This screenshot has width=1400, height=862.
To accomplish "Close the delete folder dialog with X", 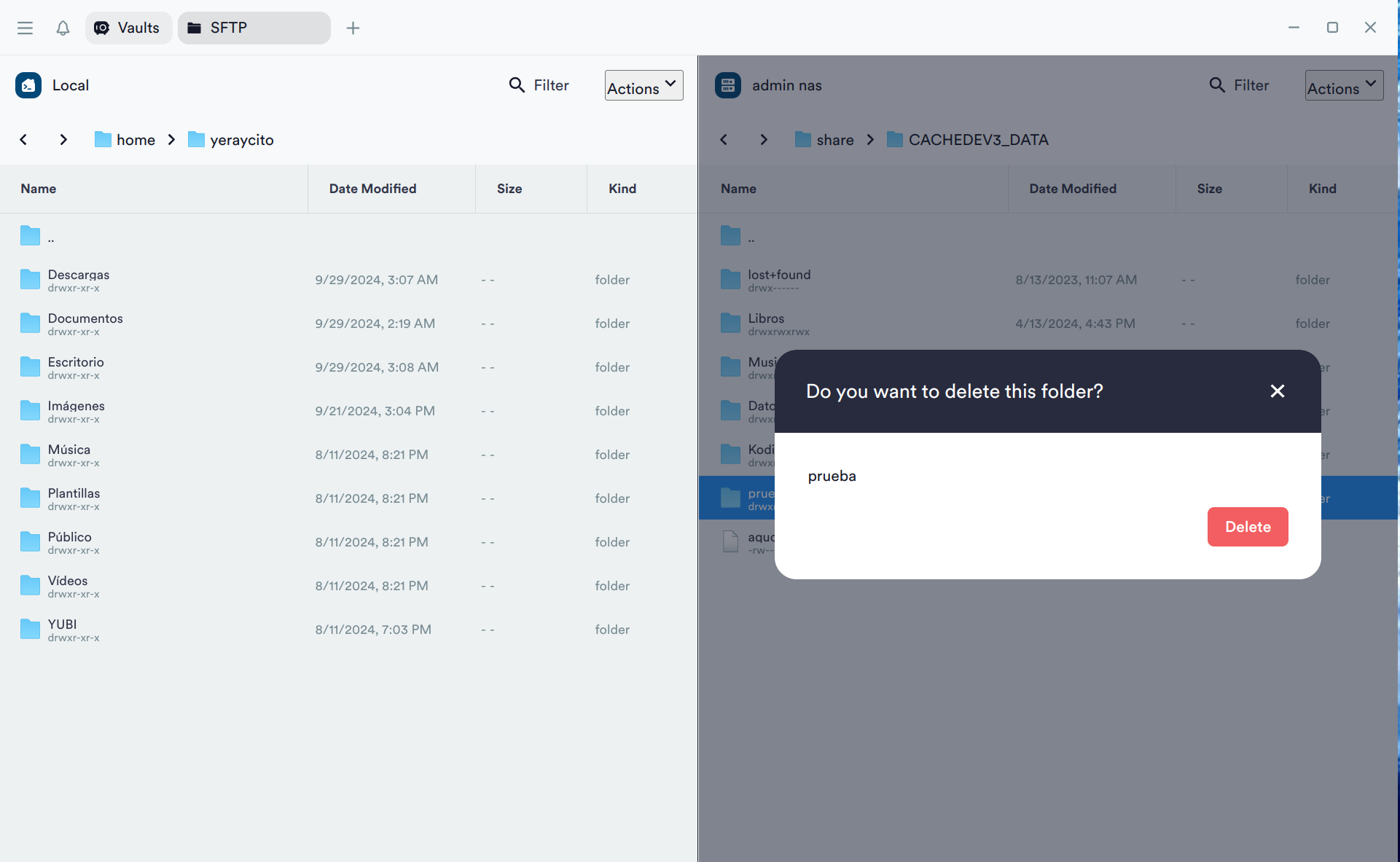I will click(1277, 391).
